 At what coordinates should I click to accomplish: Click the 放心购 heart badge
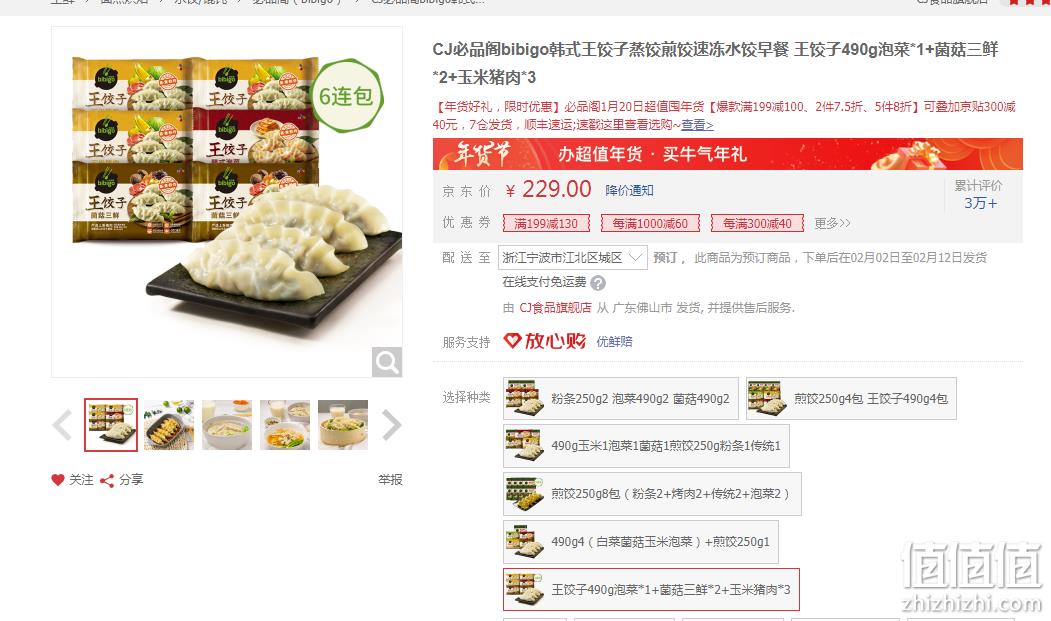coord(545,341)
